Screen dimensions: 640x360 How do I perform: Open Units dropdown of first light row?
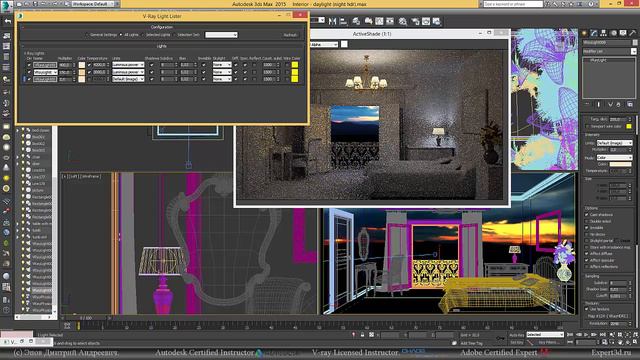pos(128,65)
